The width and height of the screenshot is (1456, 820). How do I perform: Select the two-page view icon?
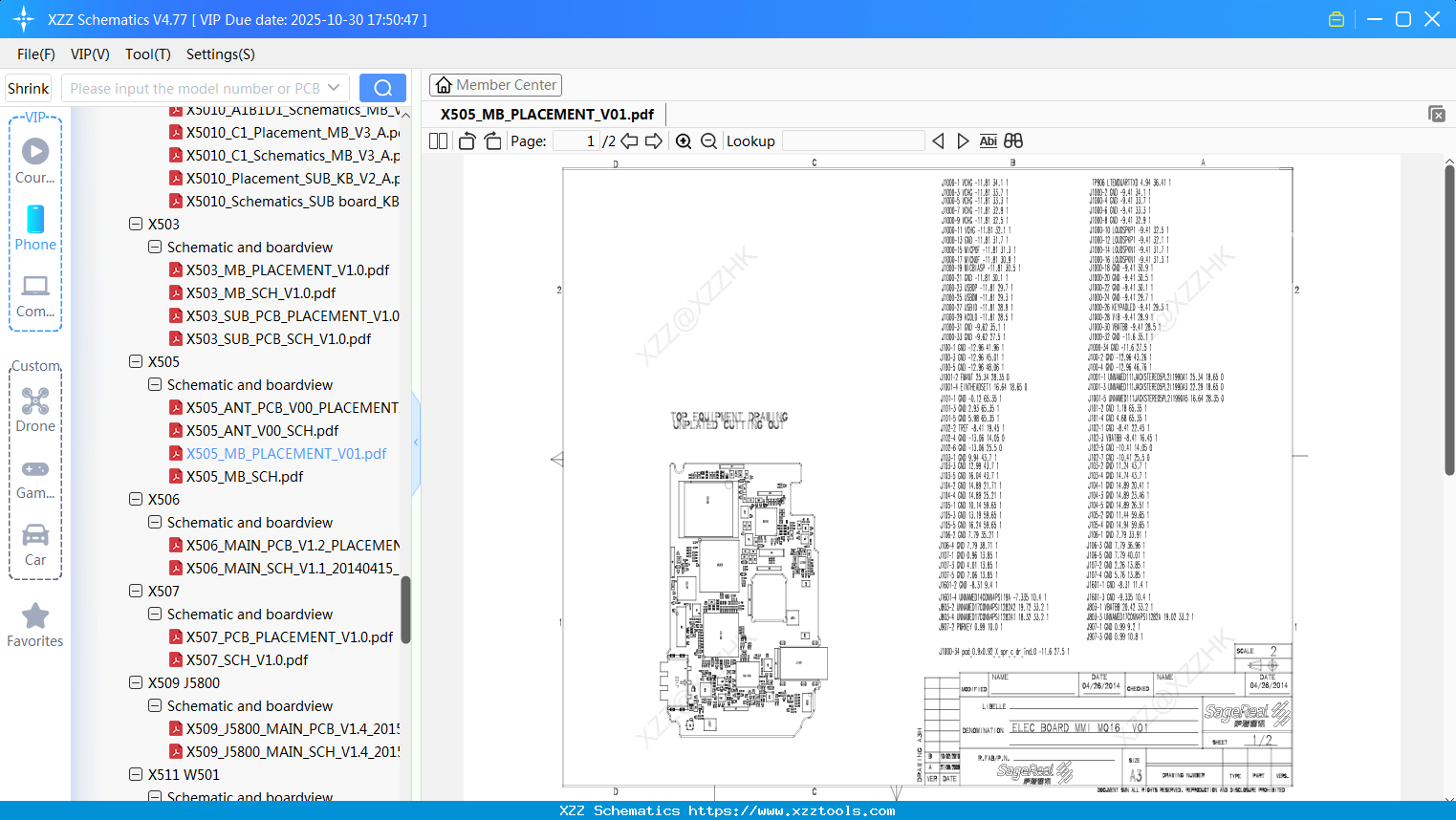(437, 140)
